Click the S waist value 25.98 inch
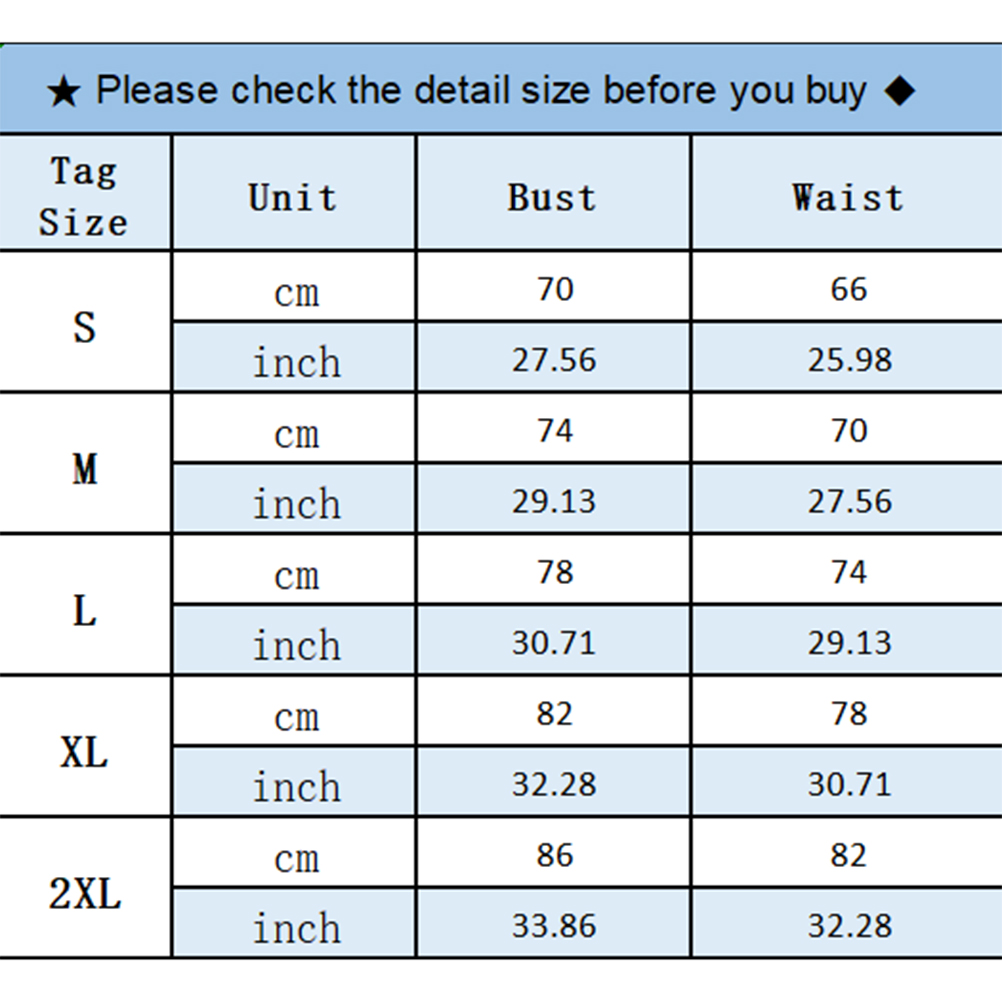The image size is (1002, 1002). 849,359
